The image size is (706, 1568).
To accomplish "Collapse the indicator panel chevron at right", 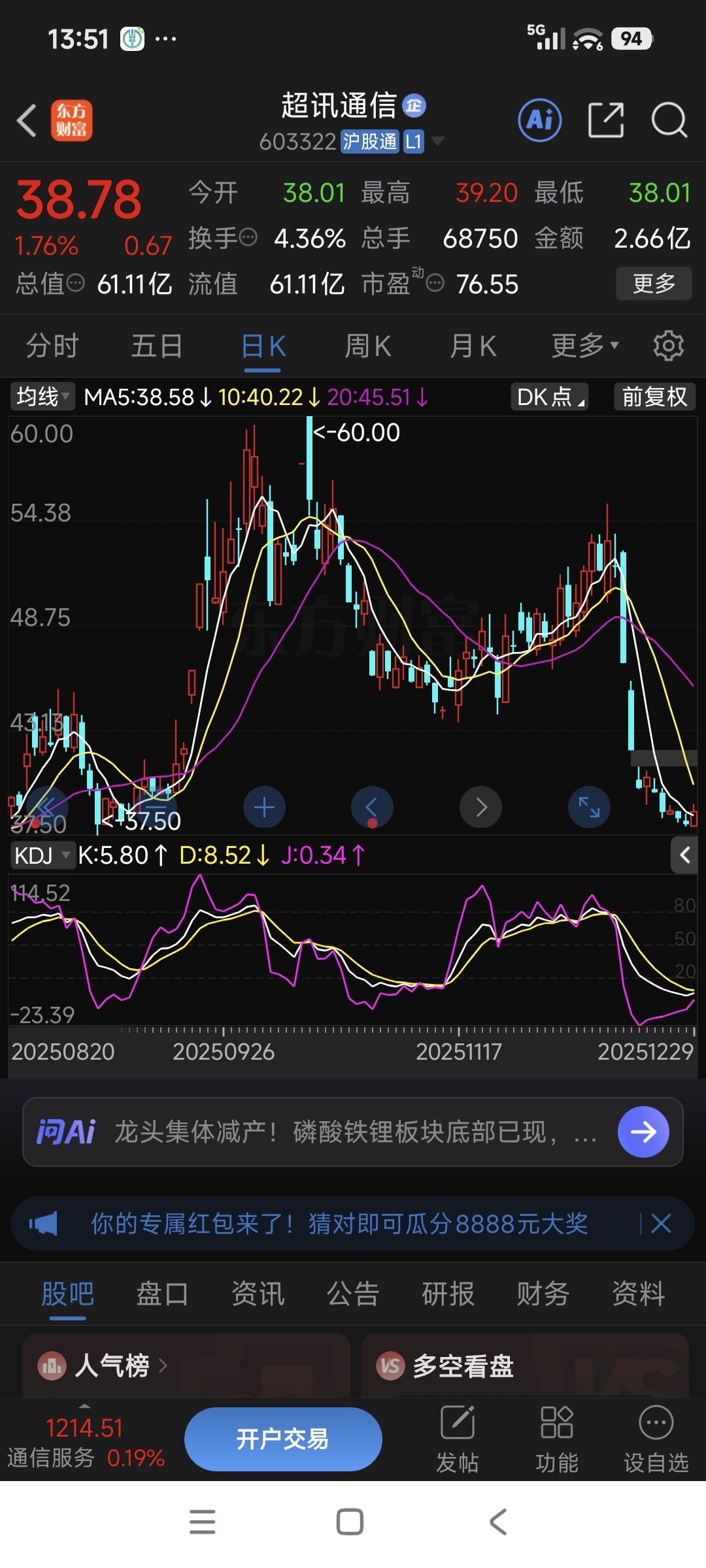I will tap(684, 855).
